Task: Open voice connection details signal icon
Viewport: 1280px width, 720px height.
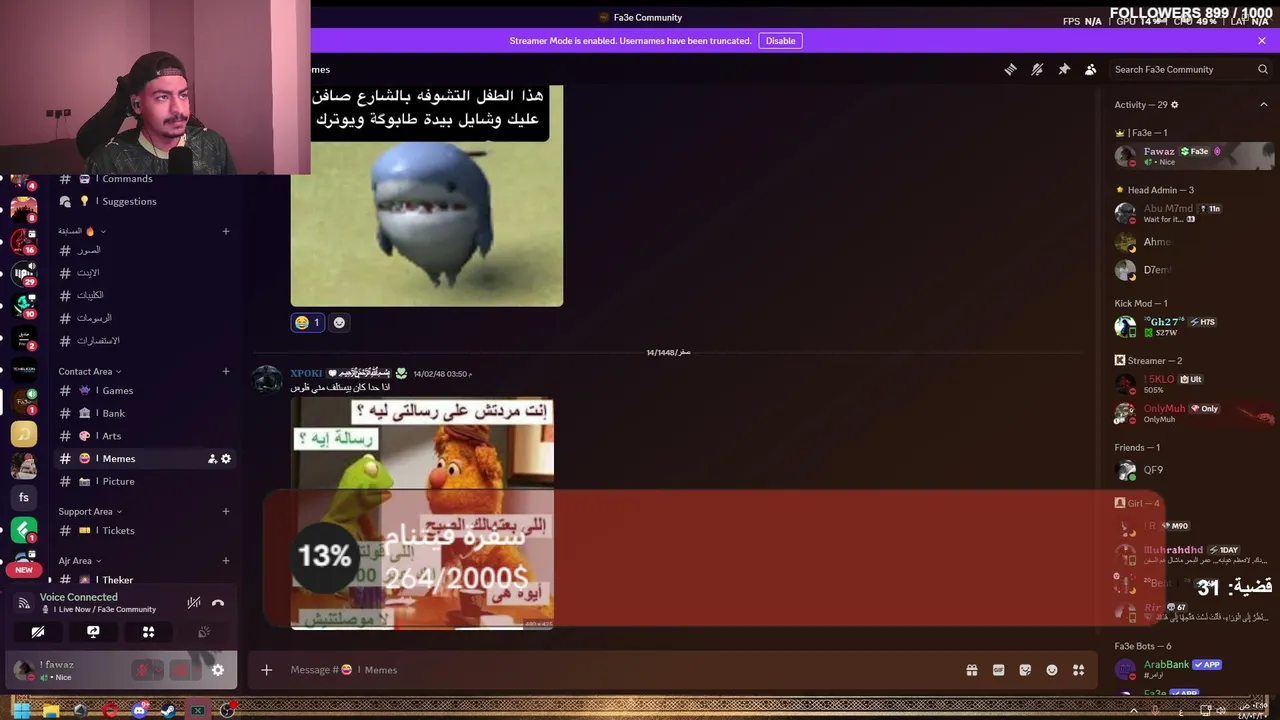Action: [24, 603]
